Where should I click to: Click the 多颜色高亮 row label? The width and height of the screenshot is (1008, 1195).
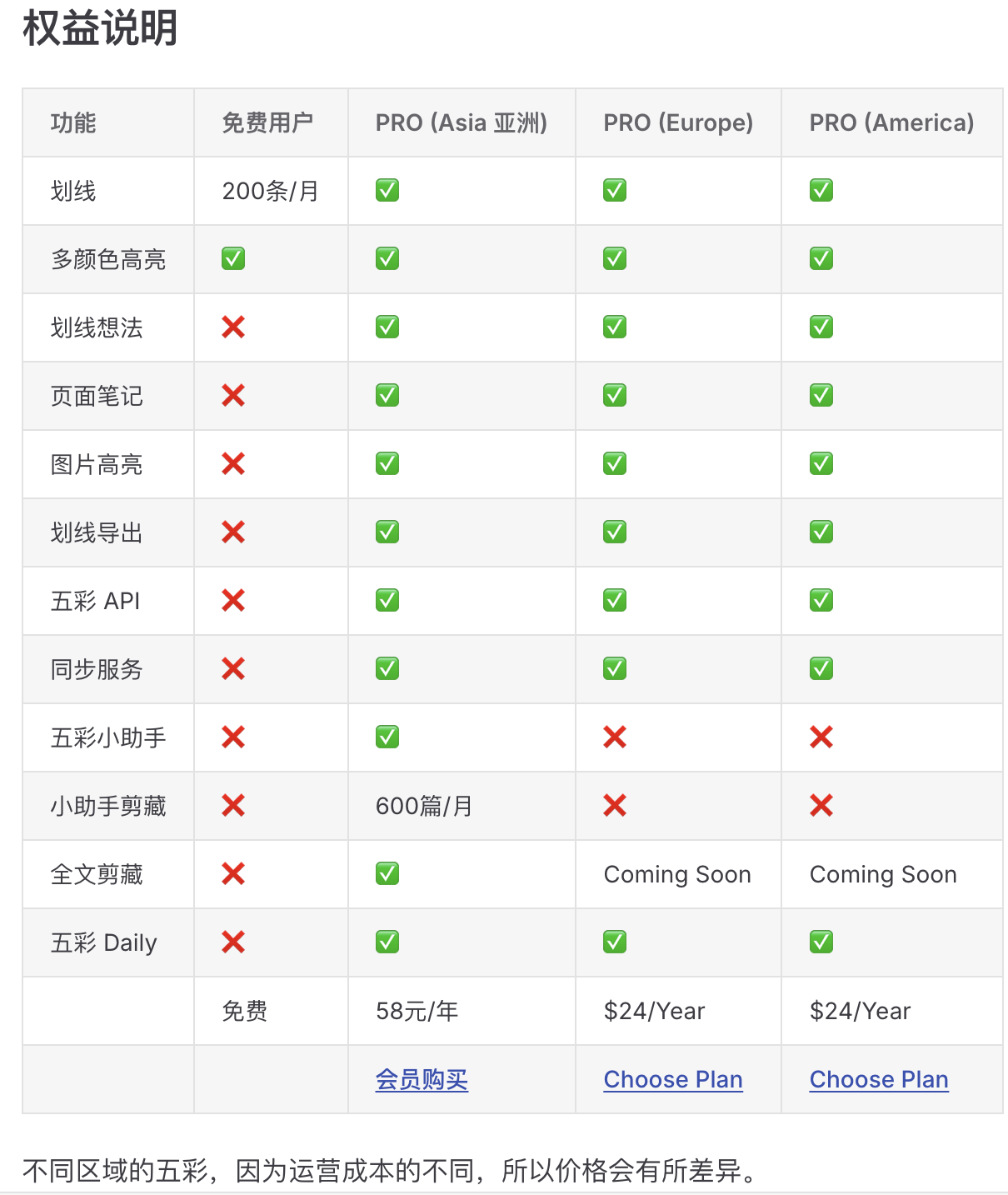click(x=108, y=260)
